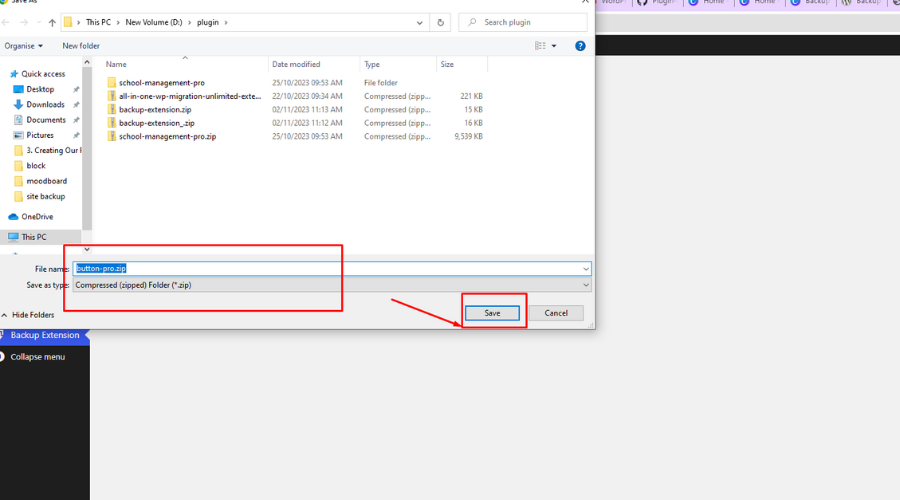
Task: Open the 3. Creating Our folder shortcut
Action: pyautogui.click(x=52, y=150)
